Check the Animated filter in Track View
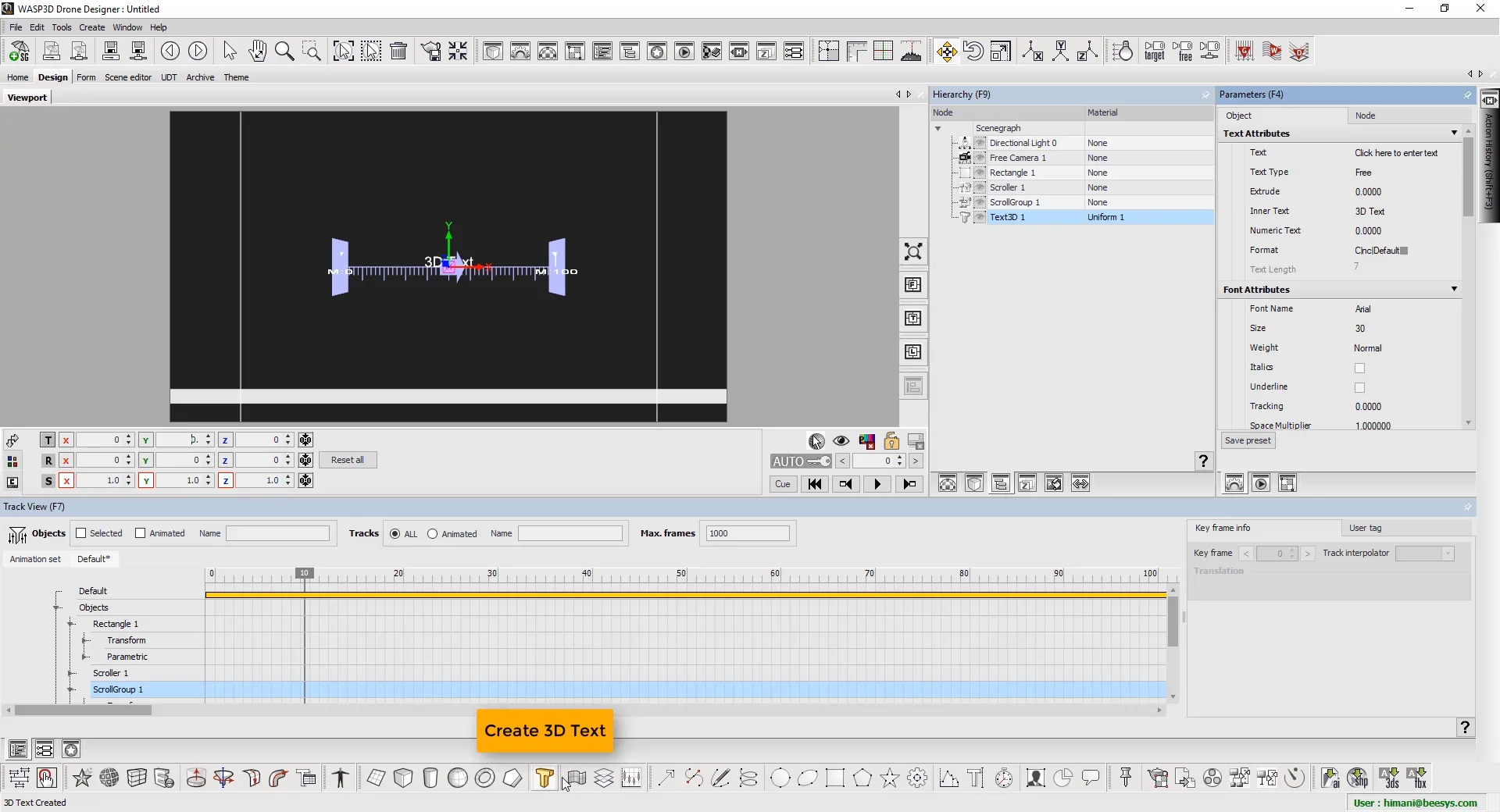The image size is (1500, 812). click(141, 533)
